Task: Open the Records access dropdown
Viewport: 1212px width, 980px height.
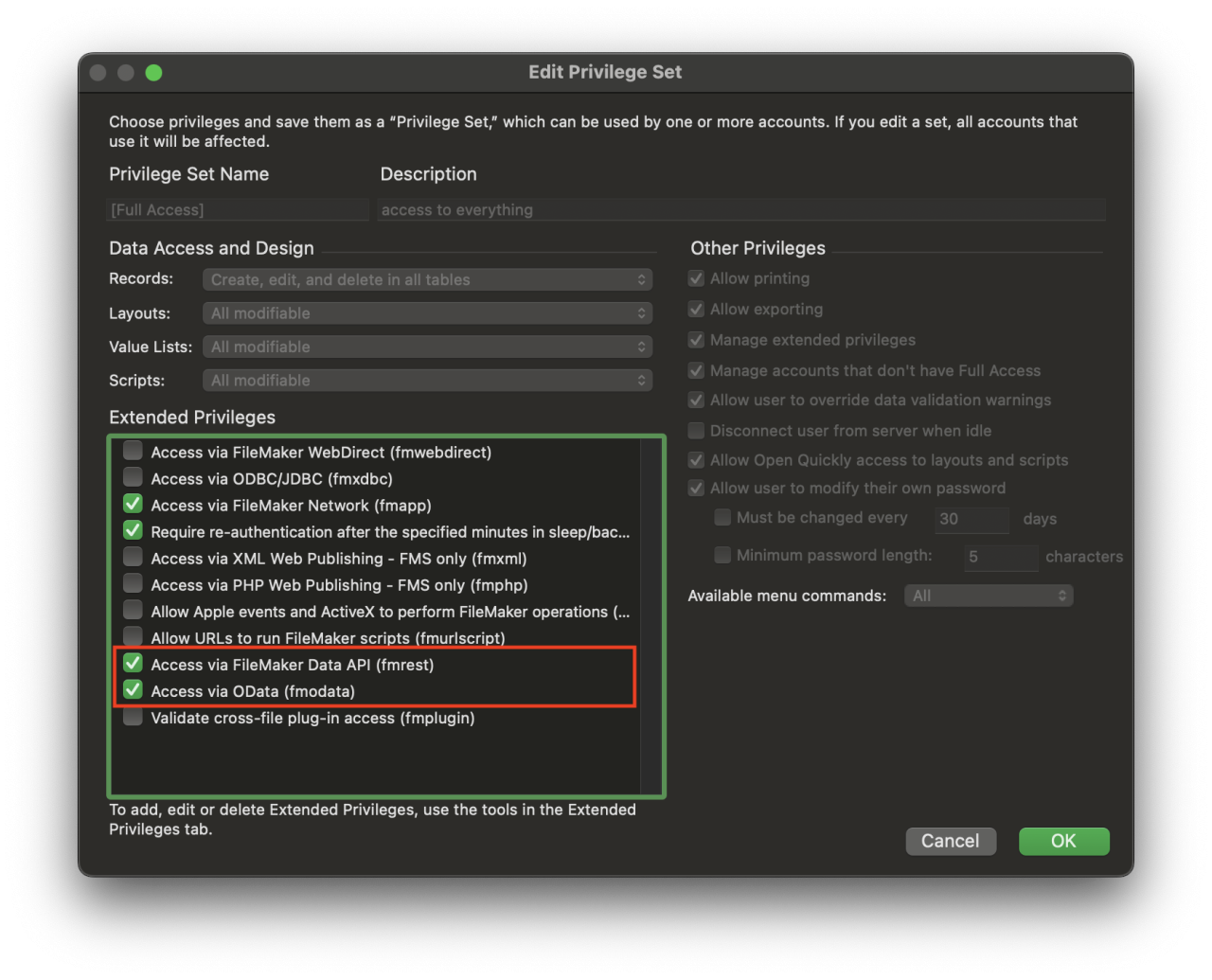Action: 427,279
